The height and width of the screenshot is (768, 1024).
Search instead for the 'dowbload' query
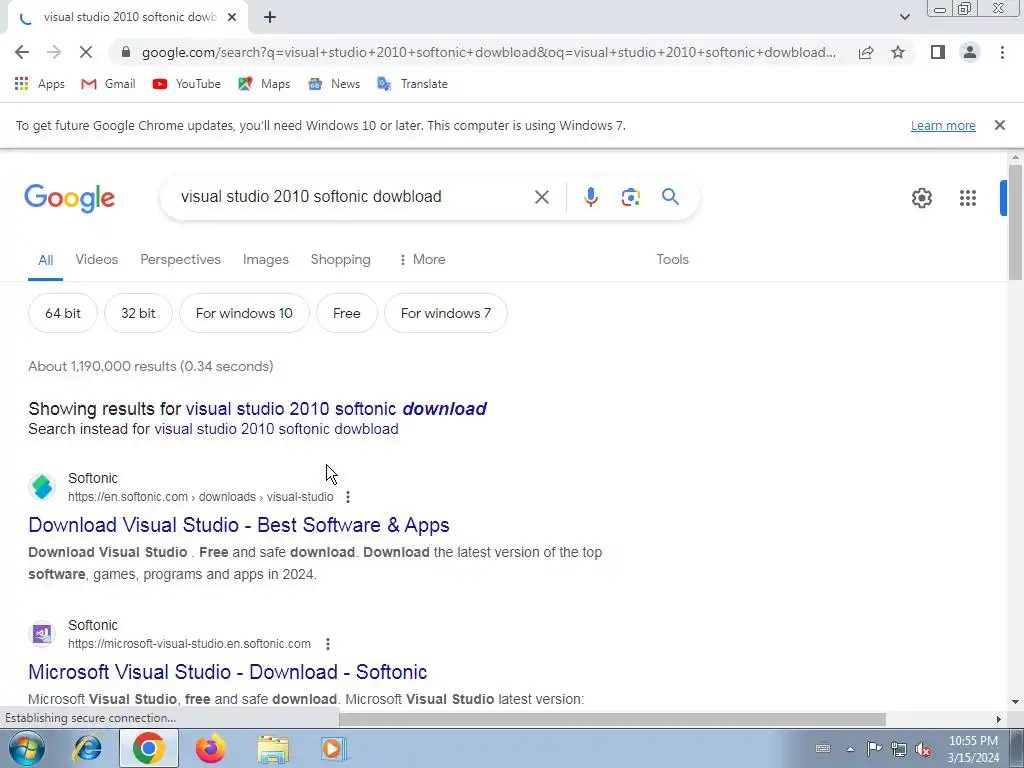(x=276, y=429)
